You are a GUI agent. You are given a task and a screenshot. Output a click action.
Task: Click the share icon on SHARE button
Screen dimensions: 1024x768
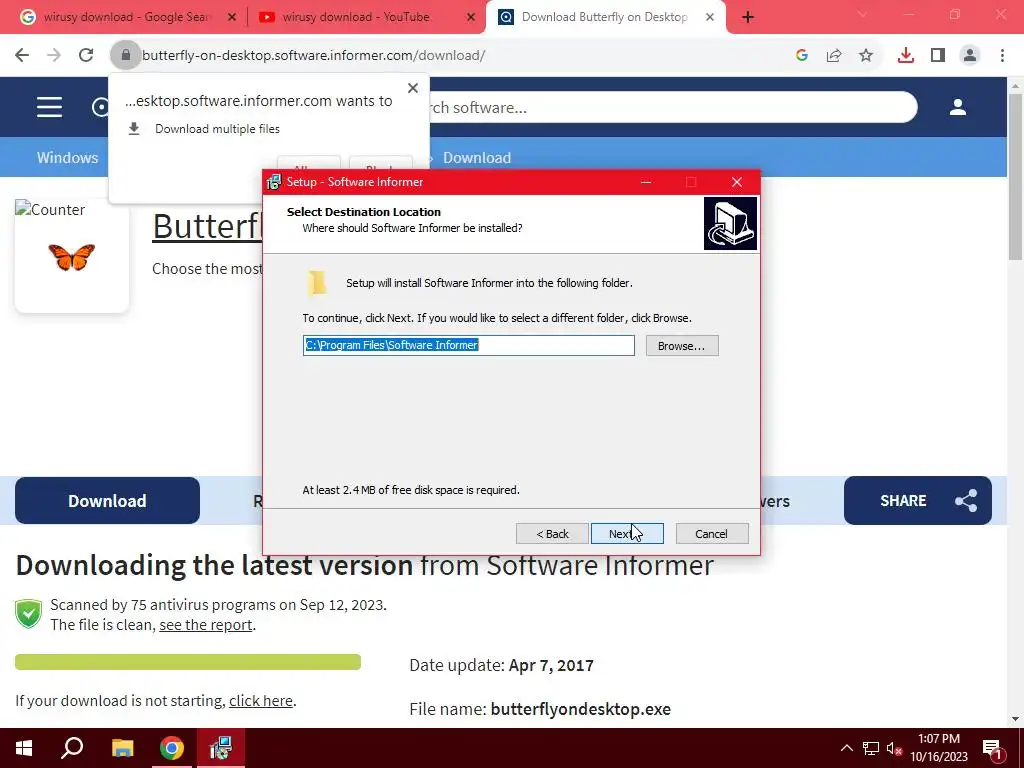pyautogui.click(x=966, y=501)
